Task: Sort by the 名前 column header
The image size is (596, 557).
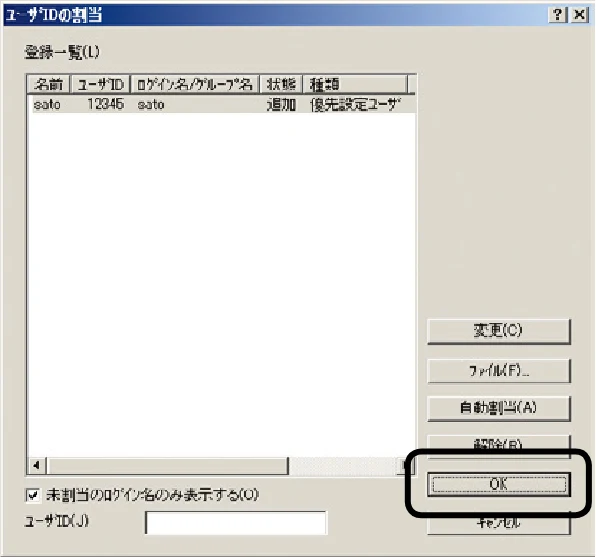Action: [x=48, y=84]
